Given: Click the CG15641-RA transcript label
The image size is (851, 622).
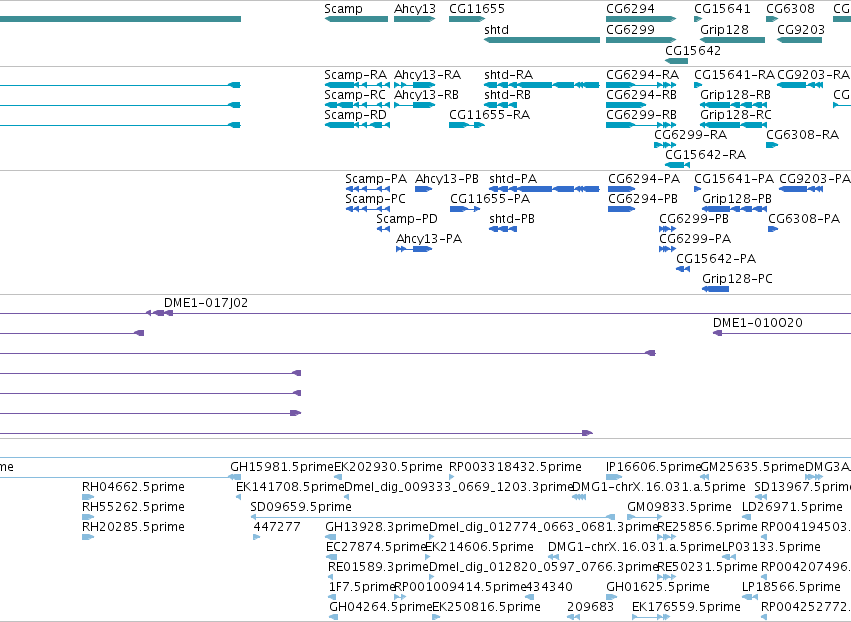Looking at the screenshot, I should pyautogui.click(x=734, y=74).
